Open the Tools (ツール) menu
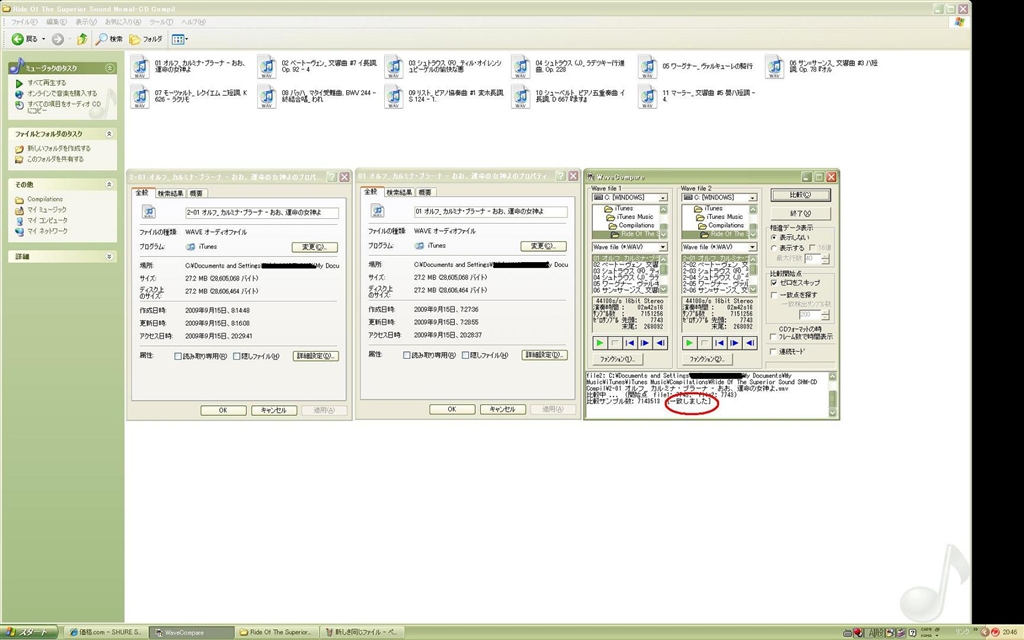 coord(161,22)
